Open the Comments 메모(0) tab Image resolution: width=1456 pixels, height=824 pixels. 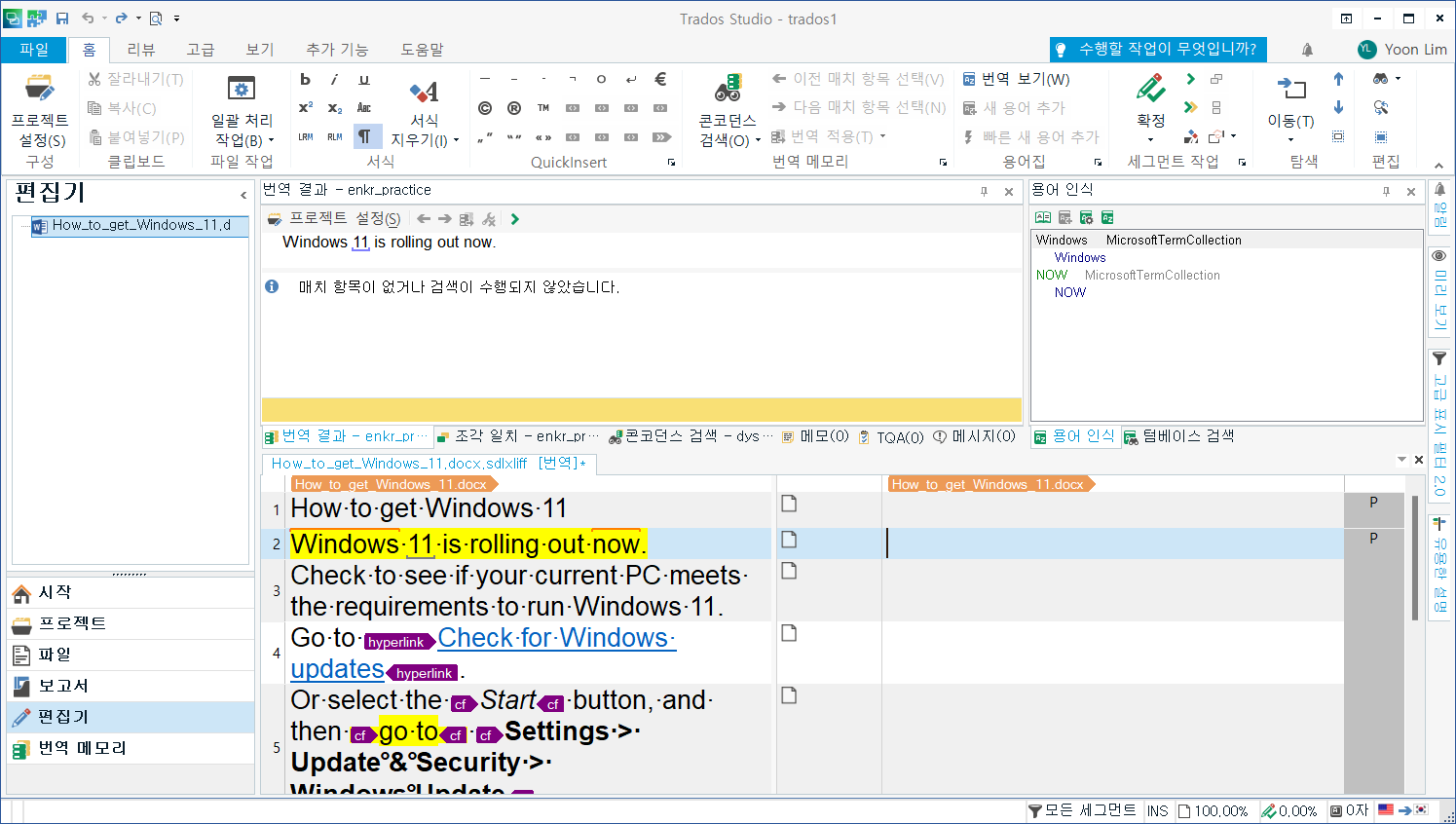point(815,436)
